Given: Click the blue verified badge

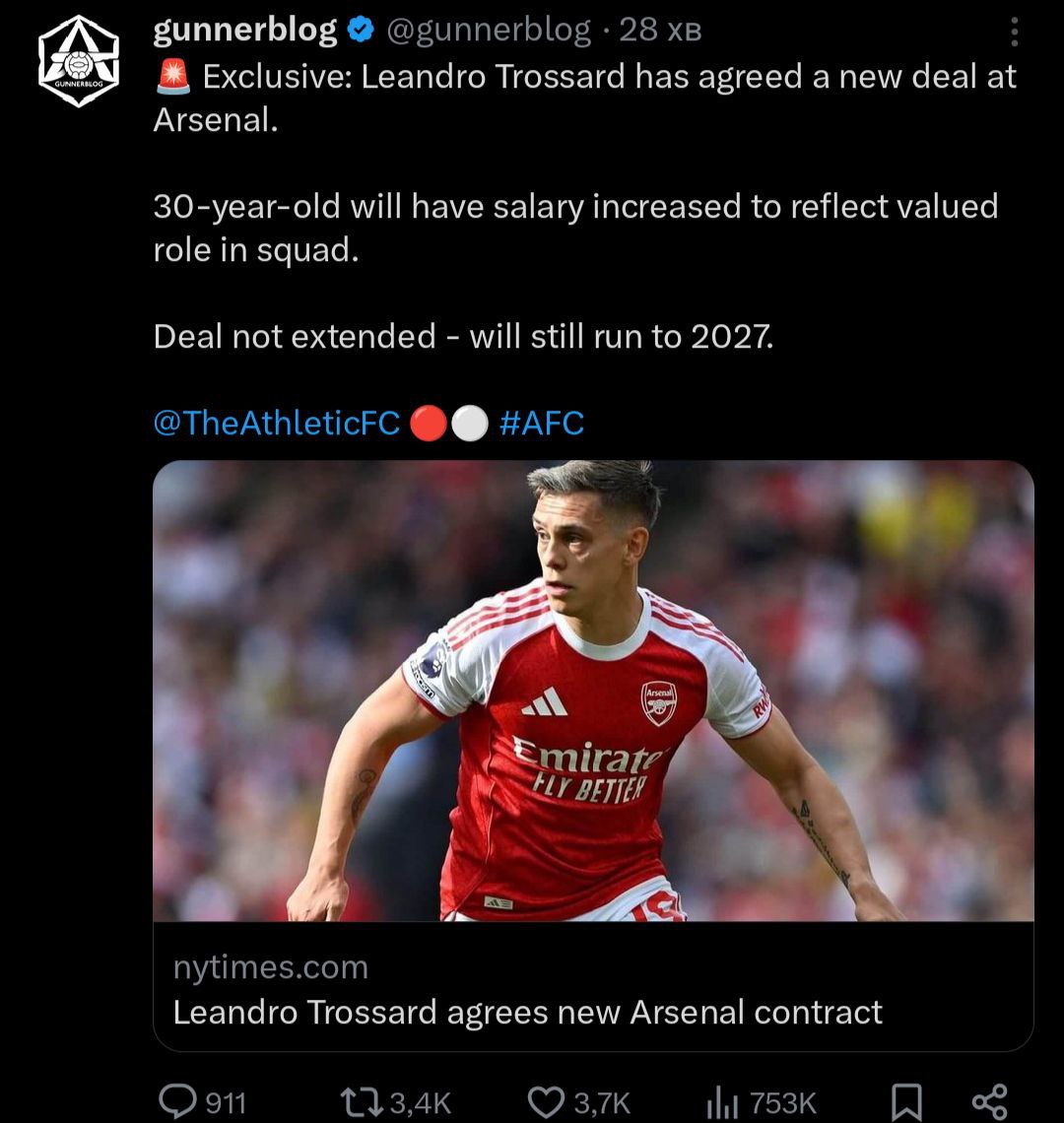Looking at the screenshot, I should [362, 31].
